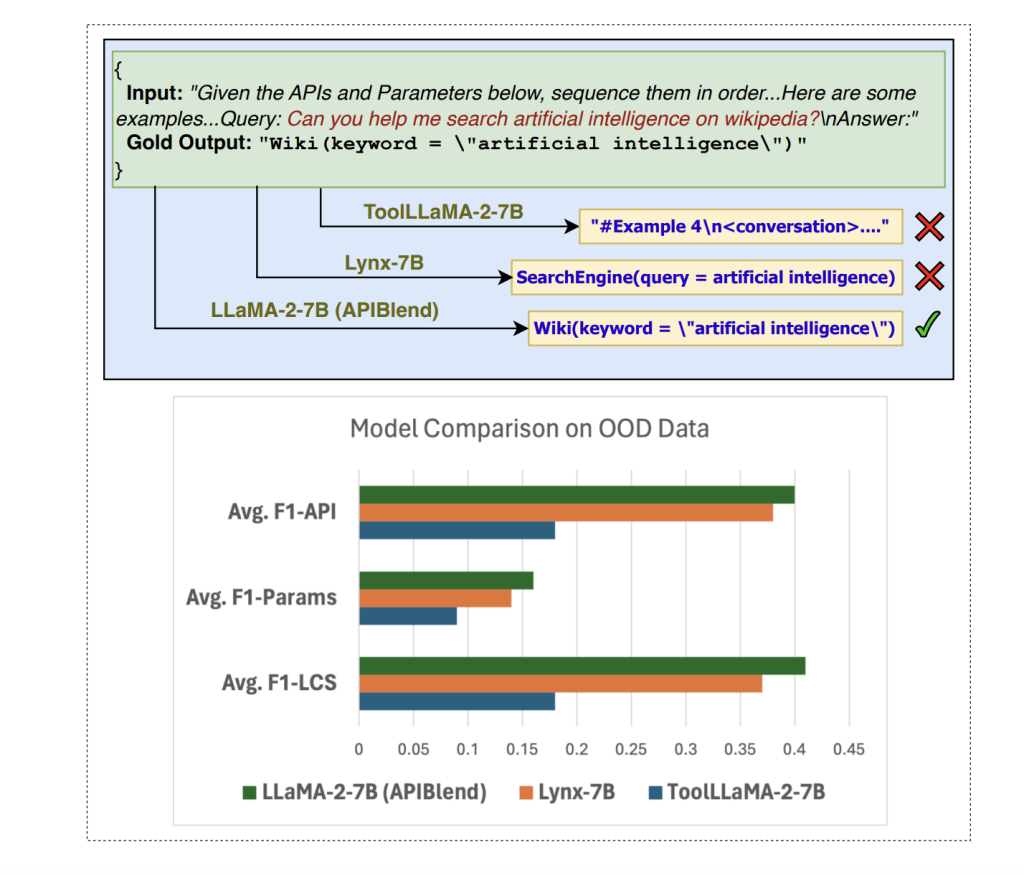1024x875 pixels.
Task: Click the green checkmark beside Wiki output
Action: pyautogui.click(x=927, y=325)
